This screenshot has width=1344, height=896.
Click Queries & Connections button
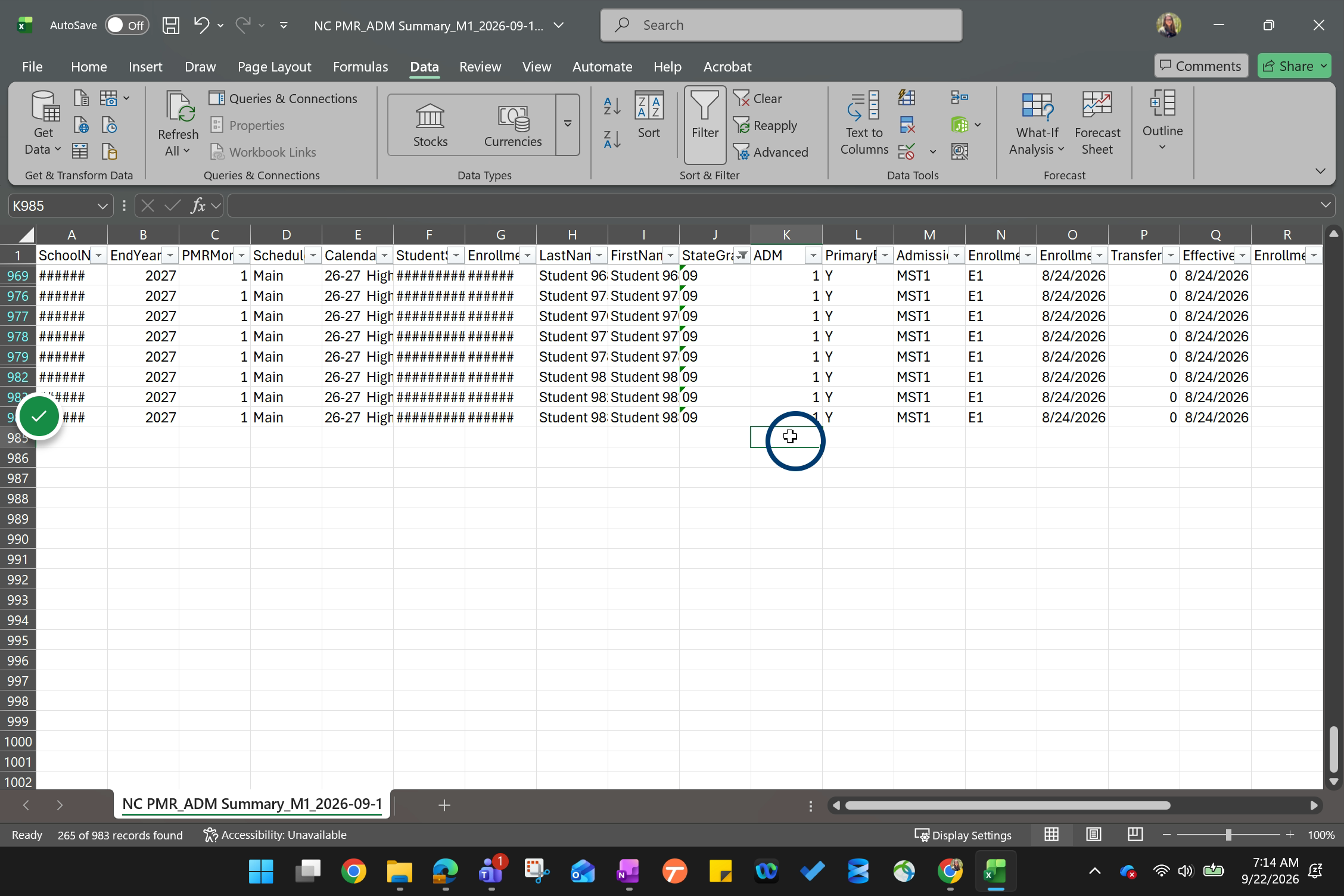283,98
